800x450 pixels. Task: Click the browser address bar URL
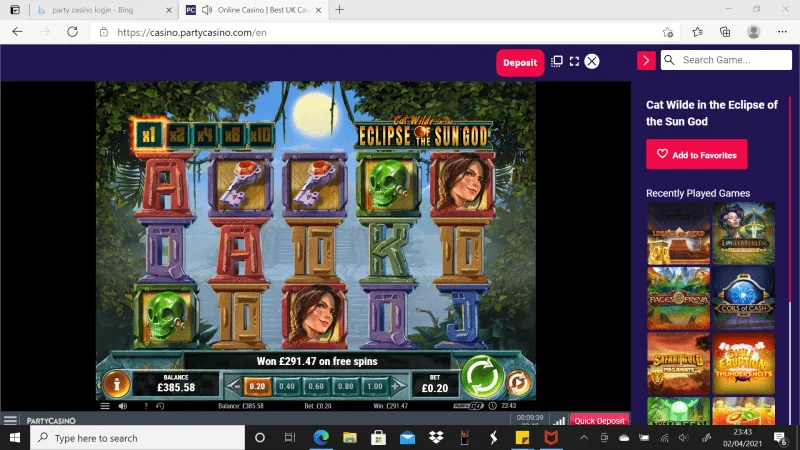(x=191, y=32)
